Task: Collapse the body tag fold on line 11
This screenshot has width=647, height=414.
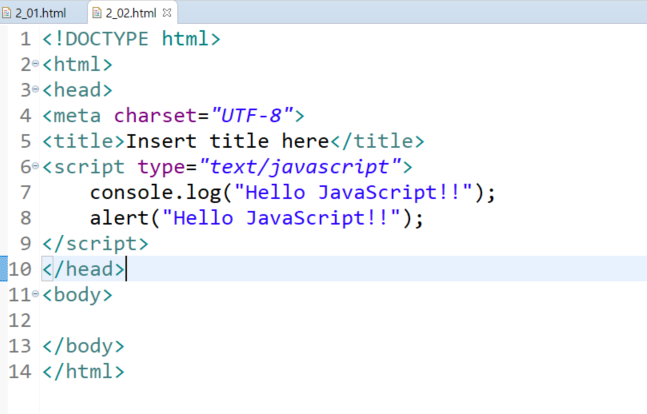Action: (x=35, y=294)
